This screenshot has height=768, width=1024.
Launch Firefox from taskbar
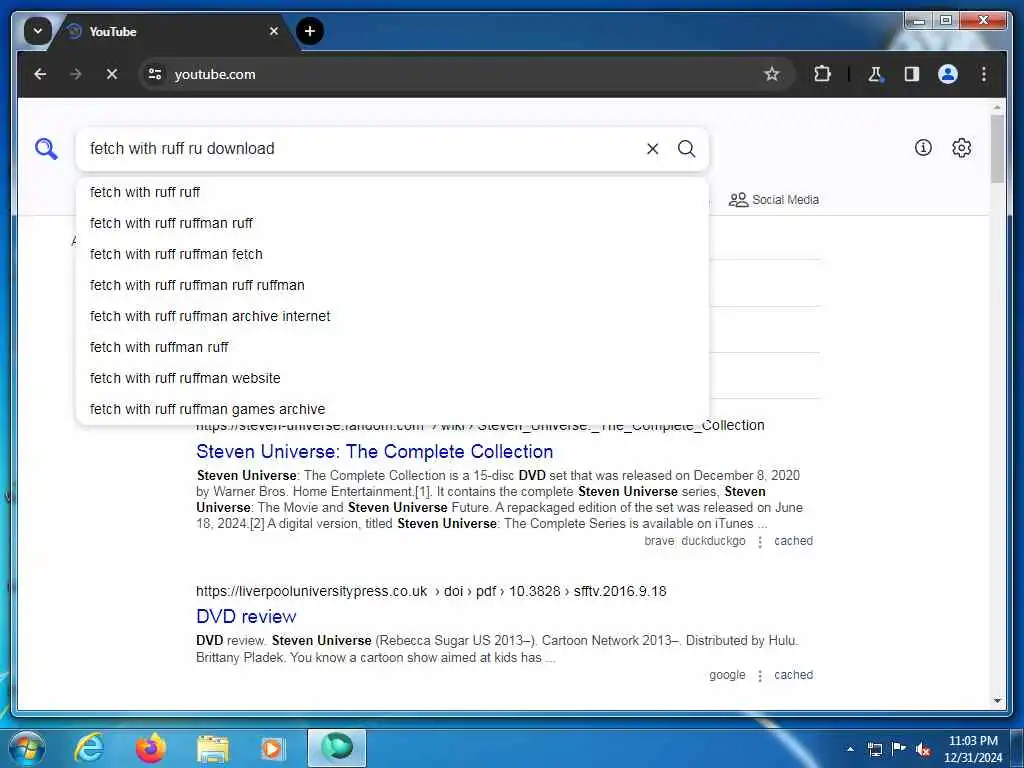tap(151, 748)
